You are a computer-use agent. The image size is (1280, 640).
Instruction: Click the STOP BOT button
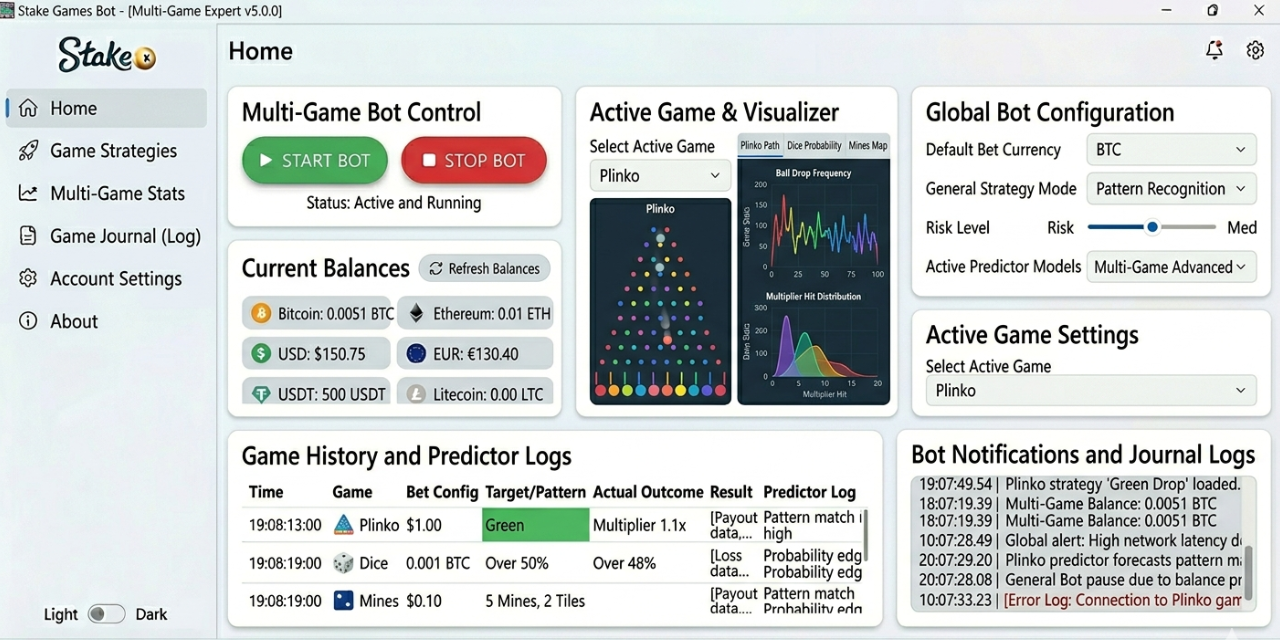click(x=474, y=160)
